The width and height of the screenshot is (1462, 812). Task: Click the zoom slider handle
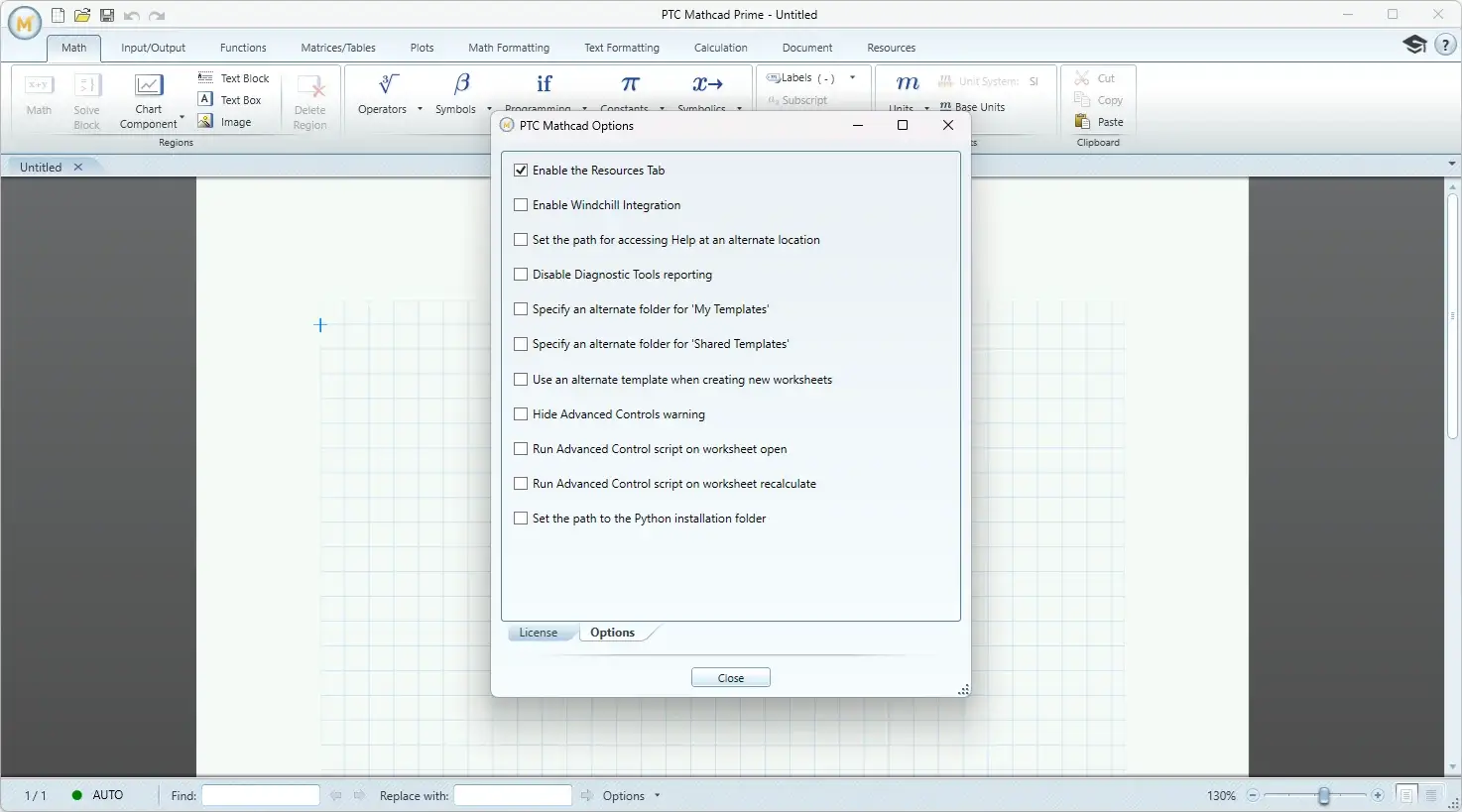pos(1323,796)
